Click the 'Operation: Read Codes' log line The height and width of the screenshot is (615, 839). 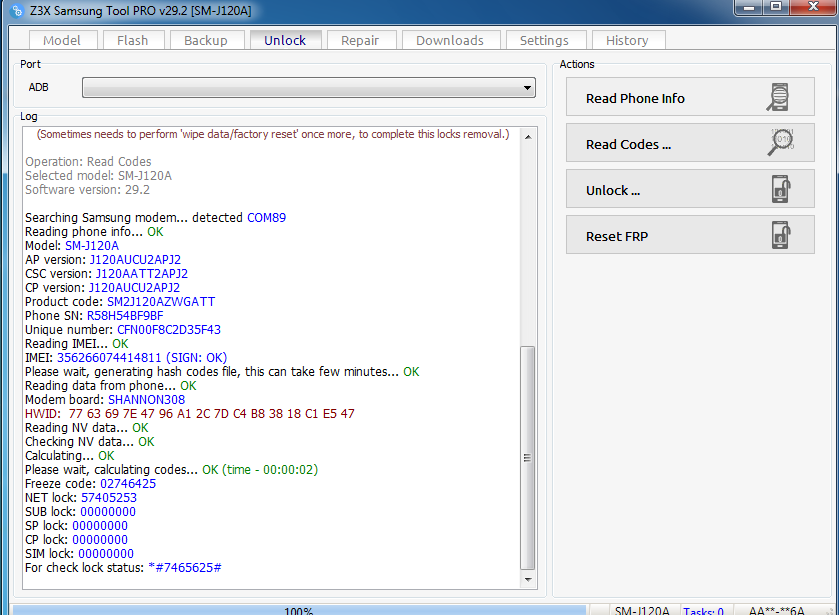point(88,162)
